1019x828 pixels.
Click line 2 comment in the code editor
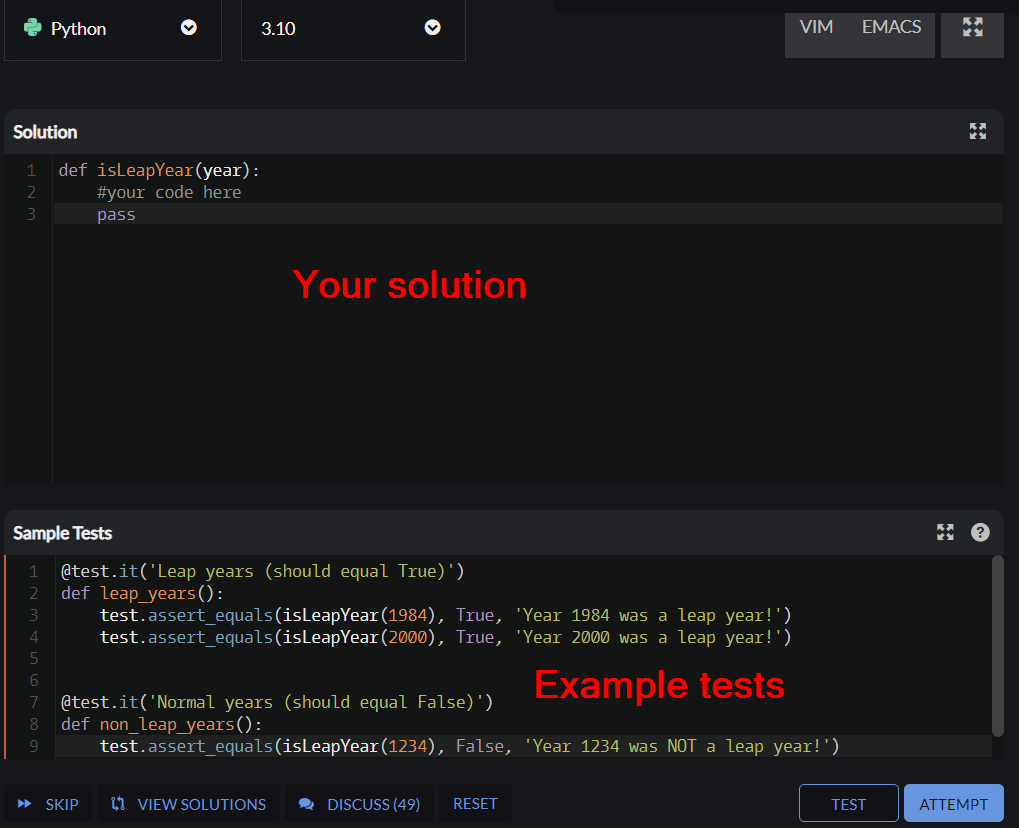pyautogui.click(x=168, y=192)
